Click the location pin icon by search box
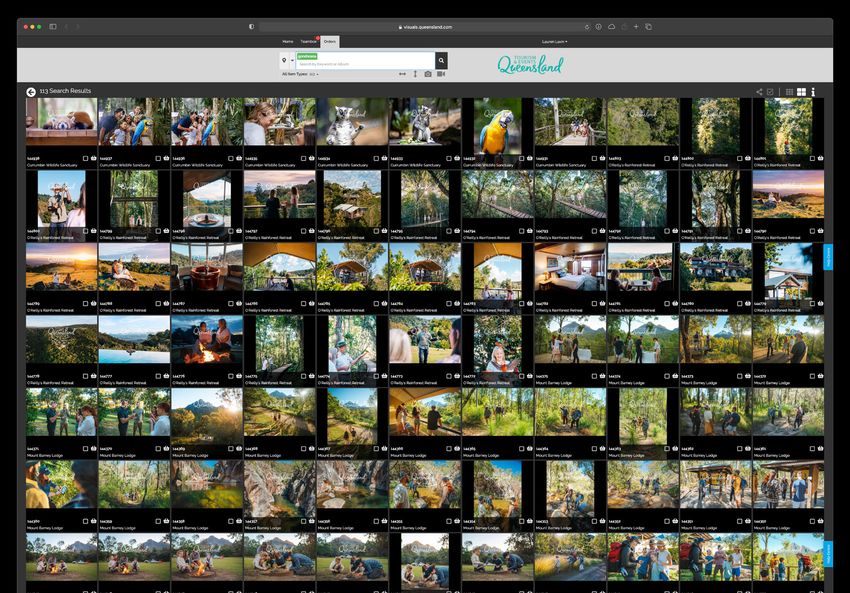Image resolution: width=850 pixels, height=593 pixels. 284,61
